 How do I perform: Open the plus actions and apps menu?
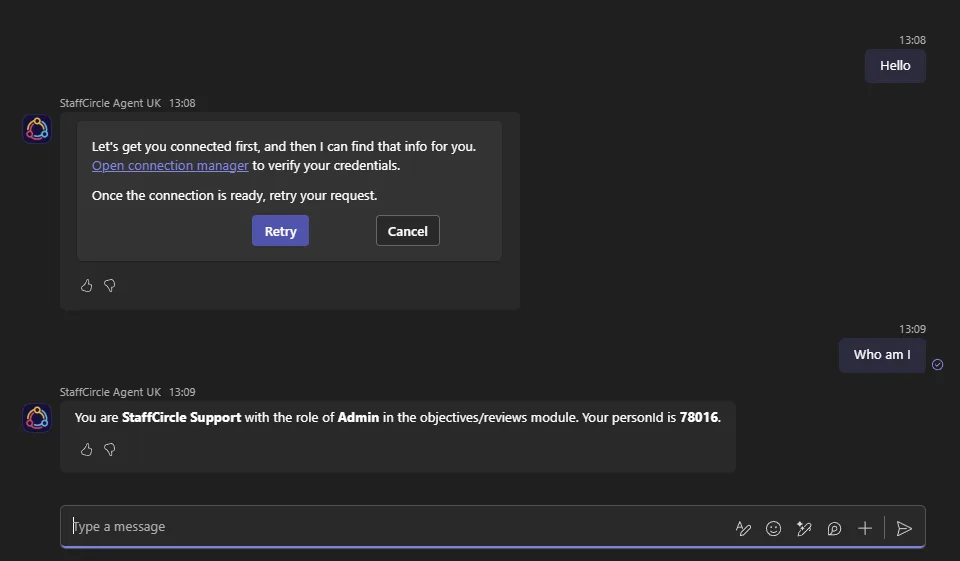(x=864, y=528)
